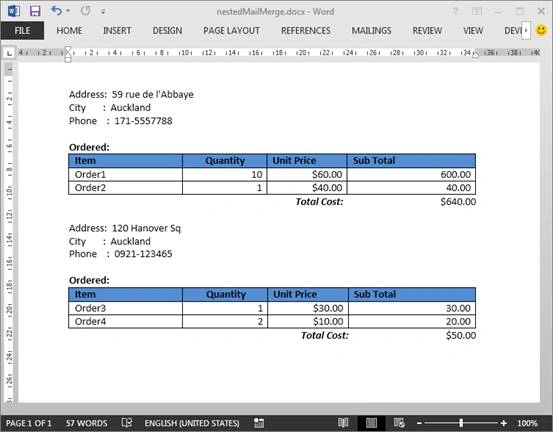553x432 pixels.
Task: Open Customize Quick Access Toolbar dropdown
Action: pos(103,12)
